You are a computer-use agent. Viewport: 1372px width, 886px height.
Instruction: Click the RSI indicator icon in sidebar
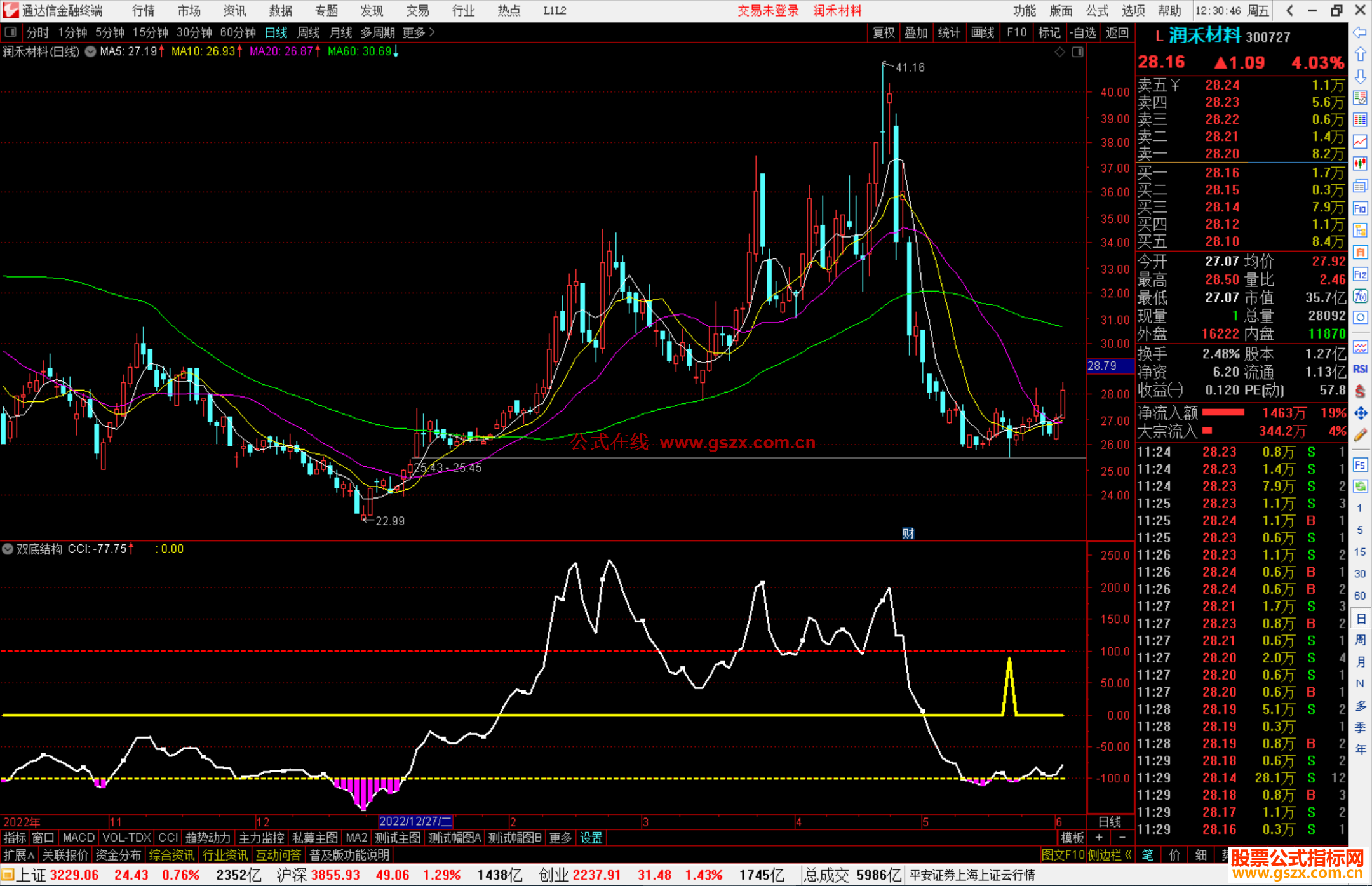(1360, 369)
